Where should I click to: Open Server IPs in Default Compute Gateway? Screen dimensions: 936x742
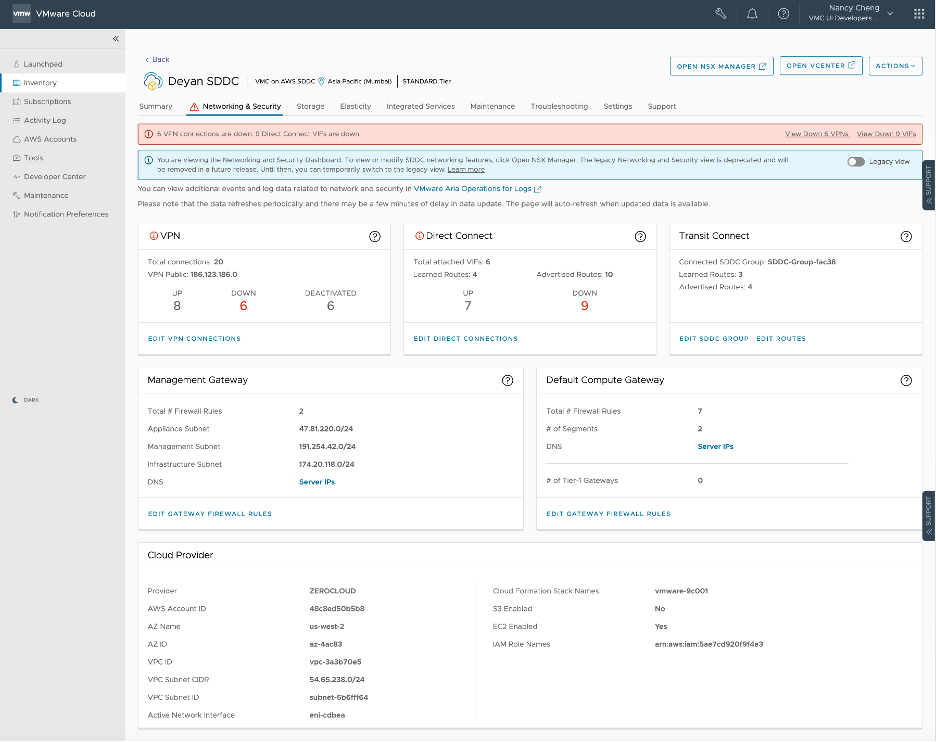(715, 447)
